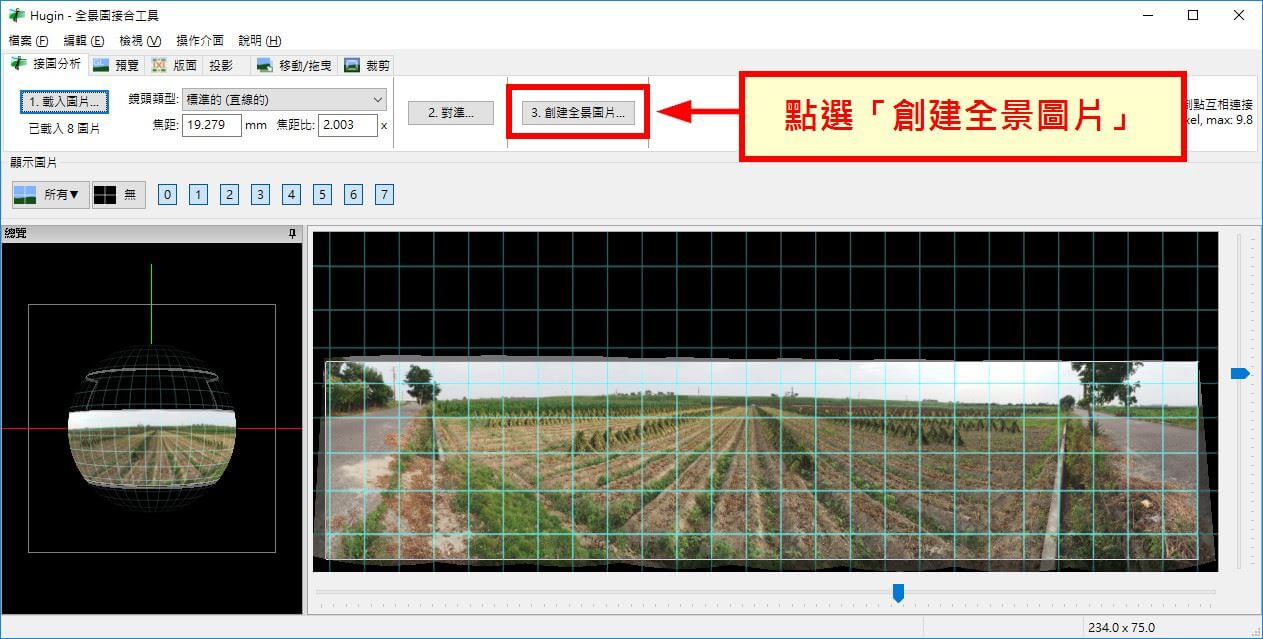The height and width of the screenshot is (639, 1263).
Task: Click the Hugin logo in the title bar
Action: [x=16, y=16]
